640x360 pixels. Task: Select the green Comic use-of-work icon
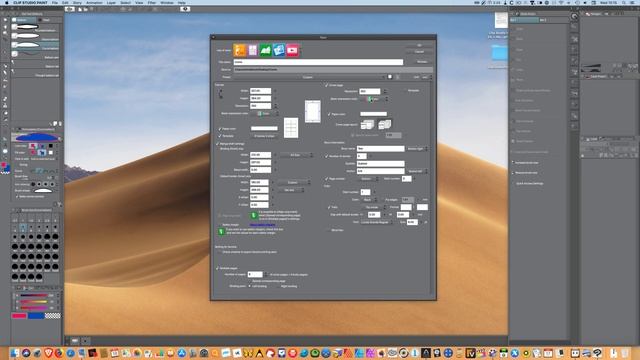point(266,50)
